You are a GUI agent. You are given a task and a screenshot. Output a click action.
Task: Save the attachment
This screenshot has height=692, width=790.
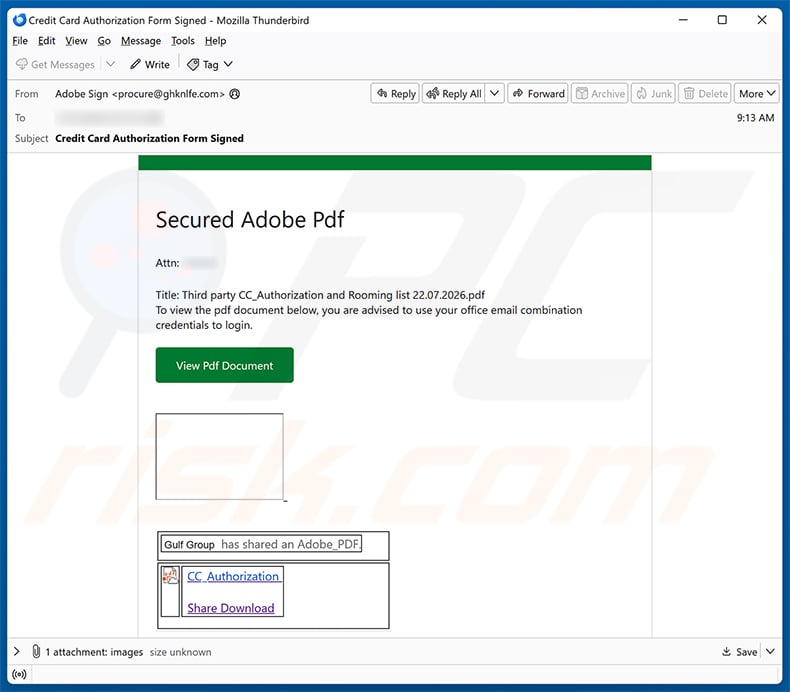[x=740, y=652]
